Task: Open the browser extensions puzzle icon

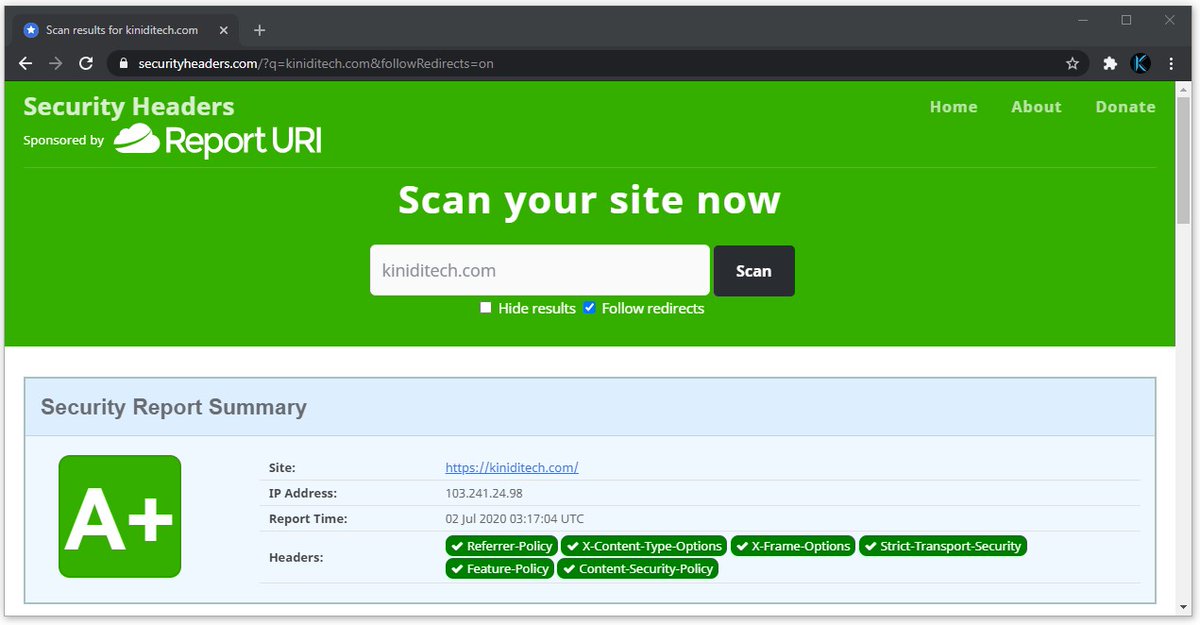Action: 1109,62
